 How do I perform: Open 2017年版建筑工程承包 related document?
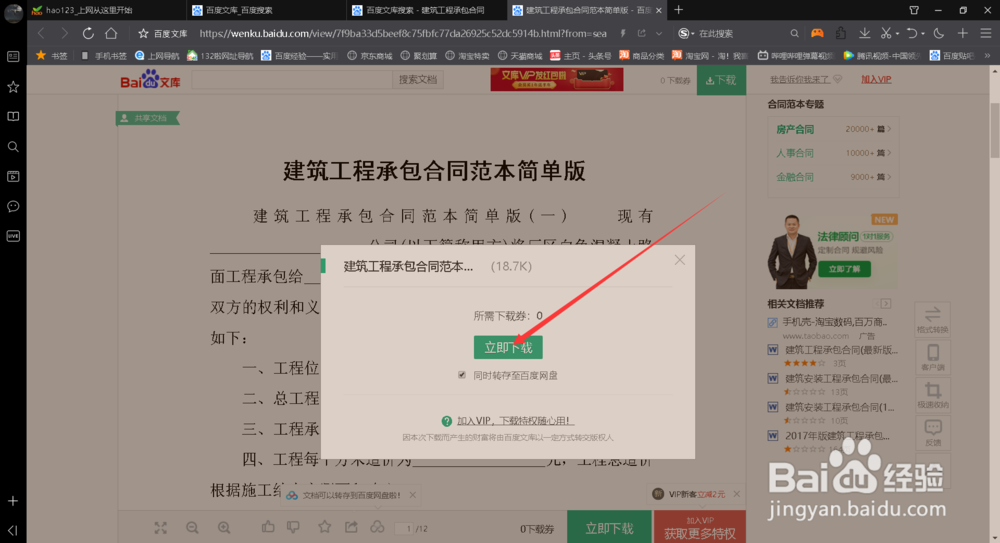coord(837,436)
